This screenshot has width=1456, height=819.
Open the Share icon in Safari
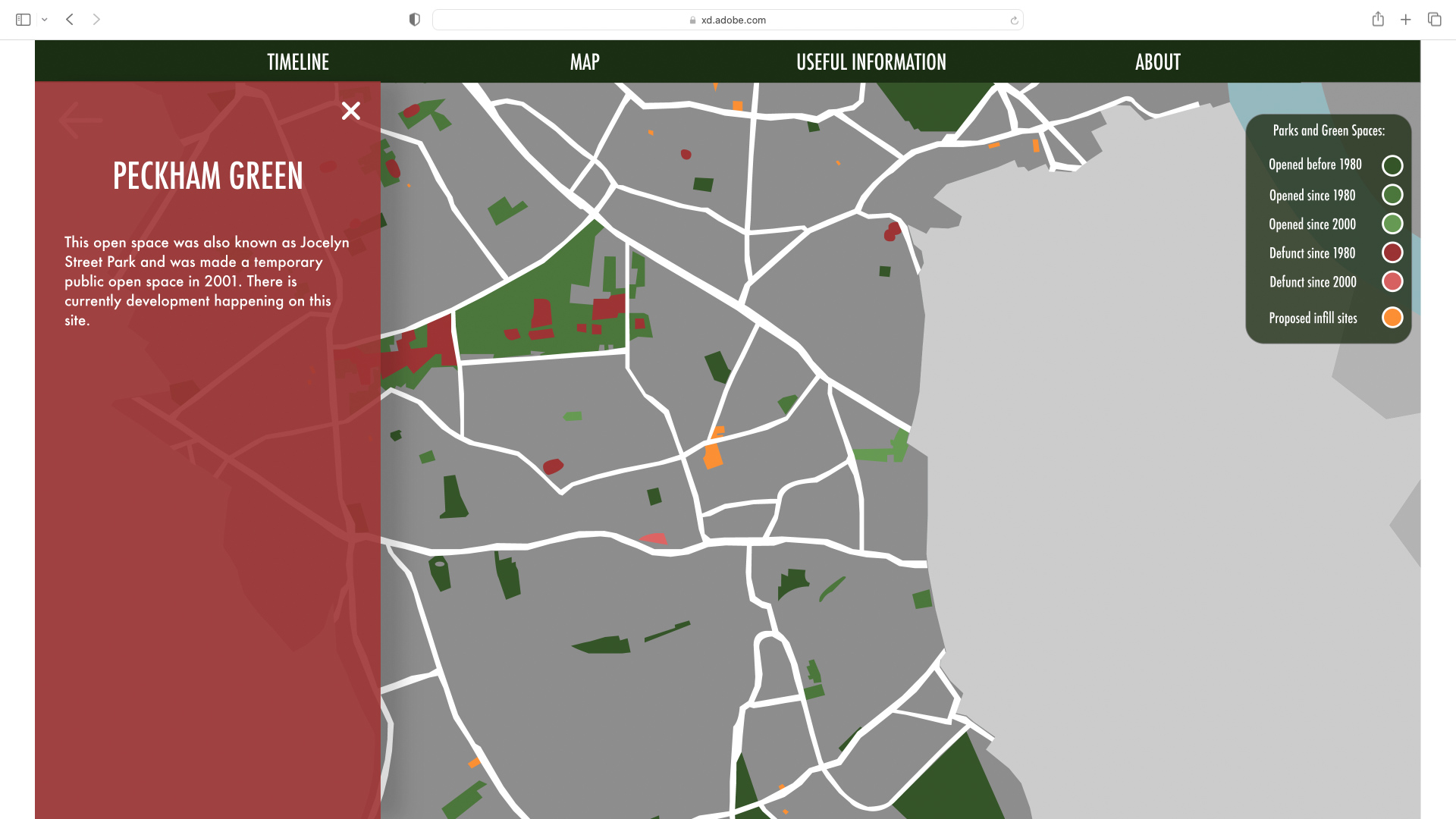(x=1378, y=20)
